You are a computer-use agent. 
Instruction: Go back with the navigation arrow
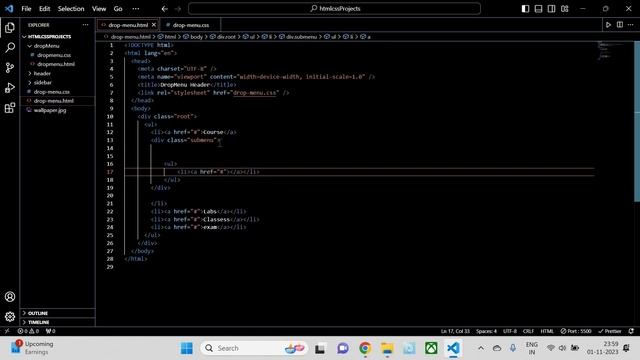pyautogui.click(x=164, y=9)
